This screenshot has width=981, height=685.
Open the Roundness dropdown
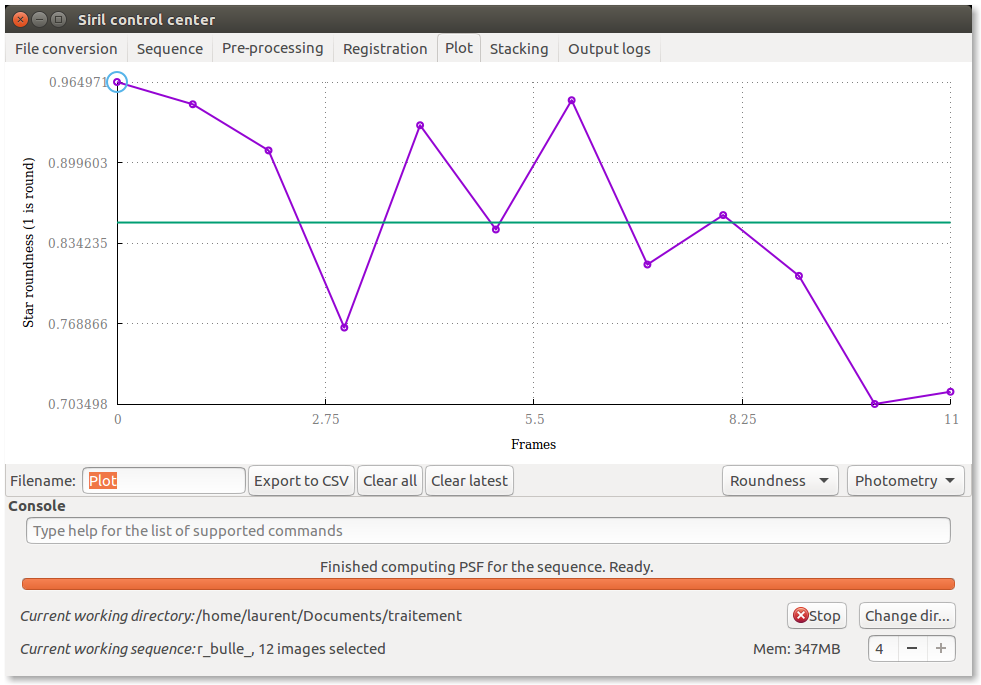(x=780, y=481)
